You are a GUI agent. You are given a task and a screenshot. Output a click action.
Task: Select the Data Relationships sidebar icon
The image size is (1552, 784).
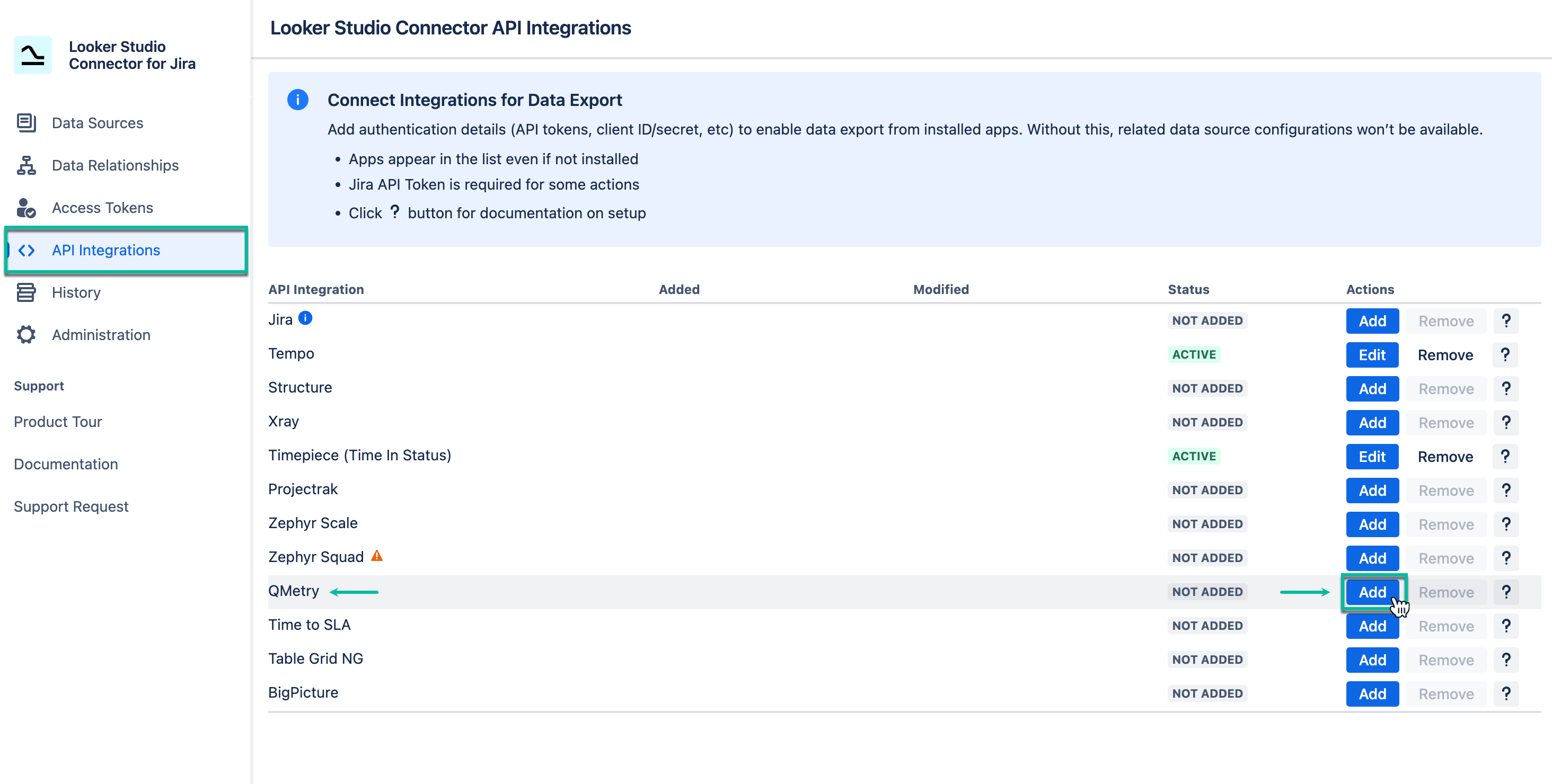point(25,165)
